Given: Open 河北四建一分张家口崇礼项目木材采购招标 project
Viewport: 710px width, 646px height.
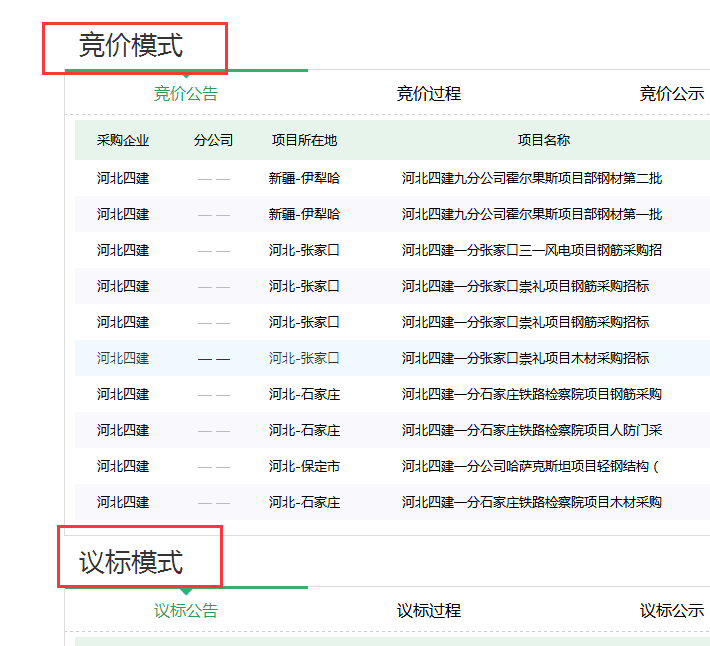Looking at the screenshot, I should 526,359.
